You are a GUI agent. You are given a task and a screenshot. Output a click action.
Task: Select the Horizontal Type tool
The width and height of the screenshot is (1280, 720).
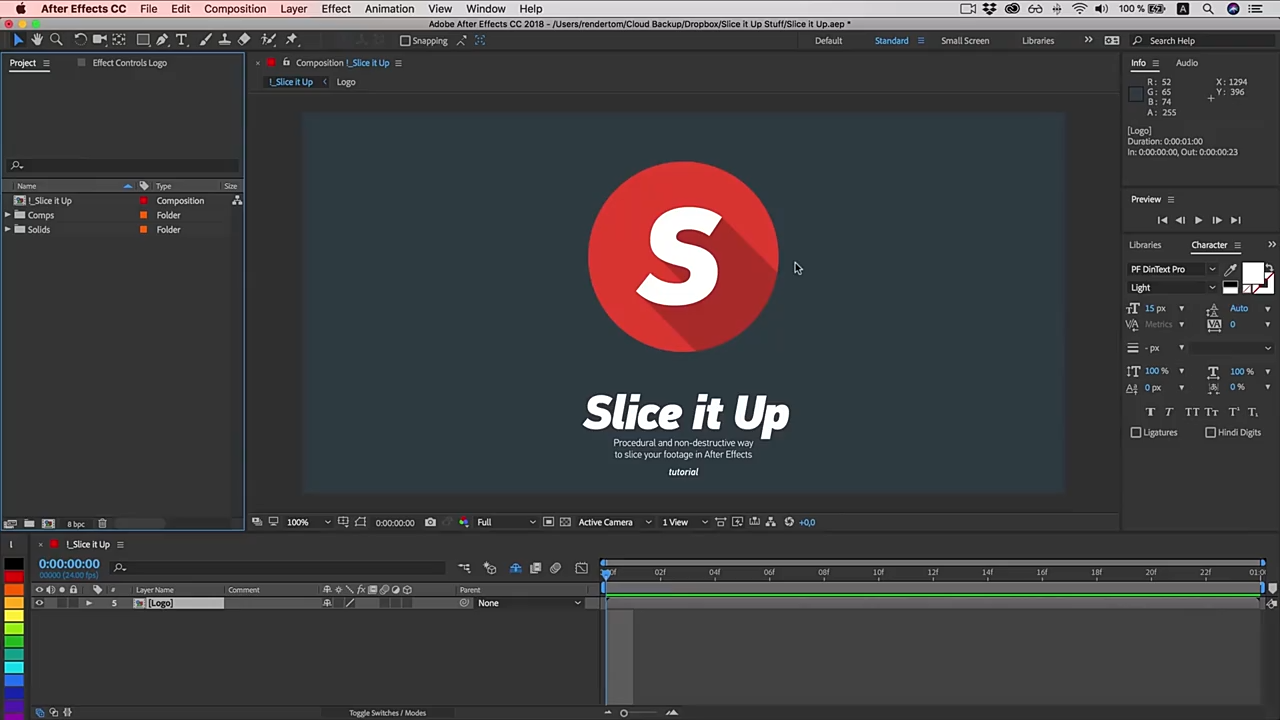[182, 40]
